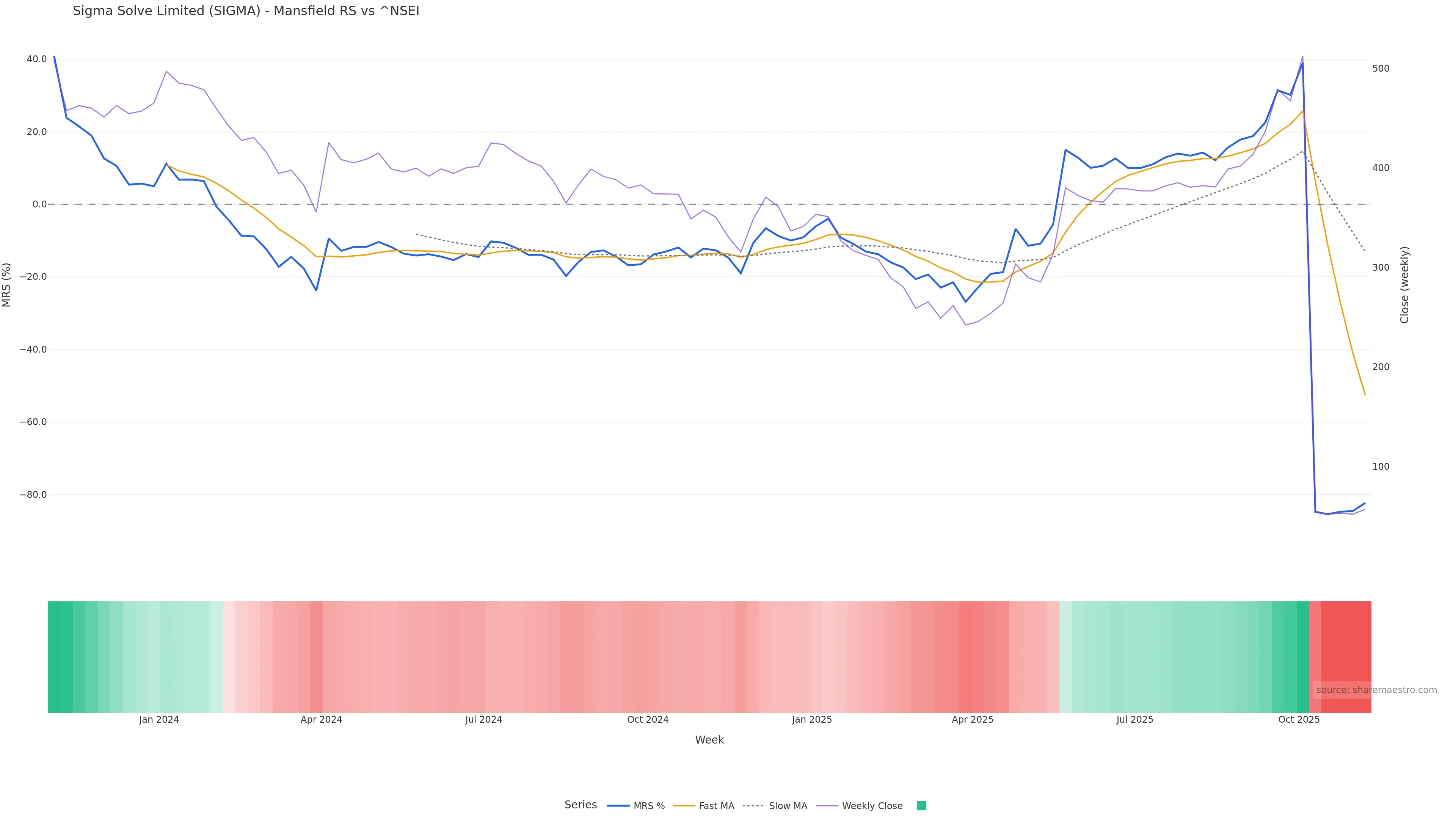Click the 500 tick on the Close axis
This screenshot has width=1456, height=819.
tap(1381, 68)
